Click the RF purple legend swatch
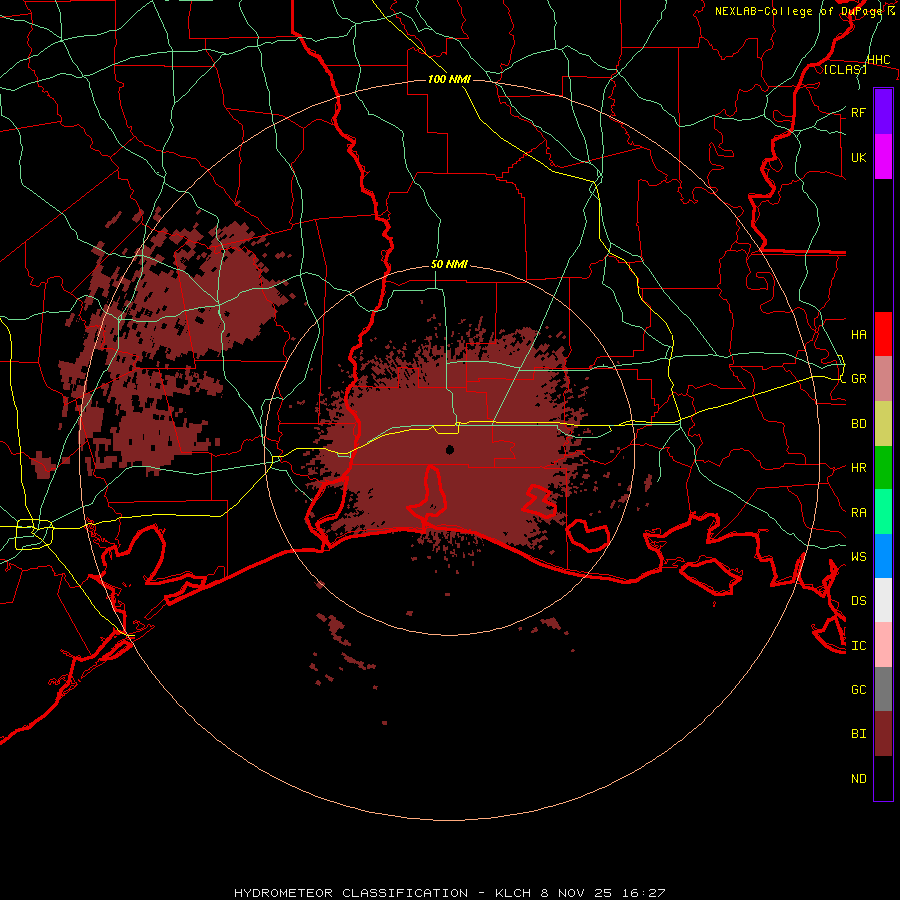This screenshot has width=900, height=900. 883,111
